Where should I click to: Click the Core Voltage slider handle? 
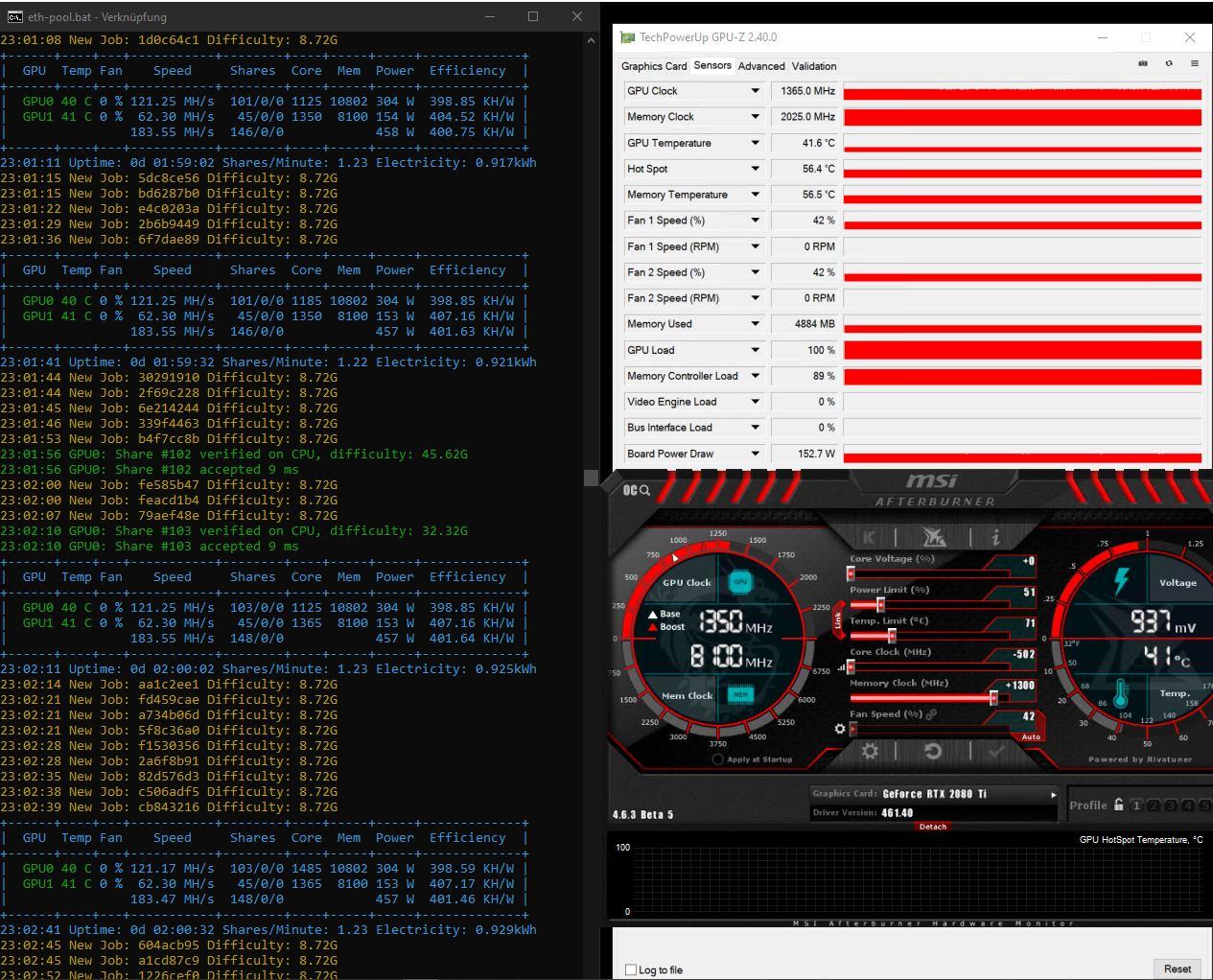point(851,573)
